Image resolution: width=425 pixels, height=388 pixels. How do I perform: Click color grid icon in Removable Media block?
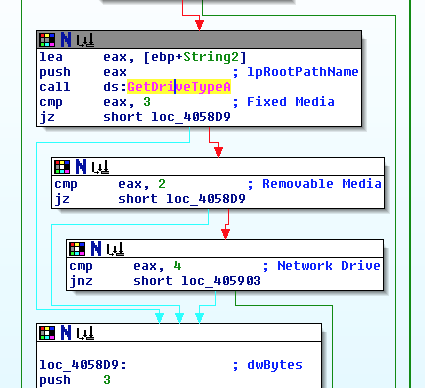point(62,167)
